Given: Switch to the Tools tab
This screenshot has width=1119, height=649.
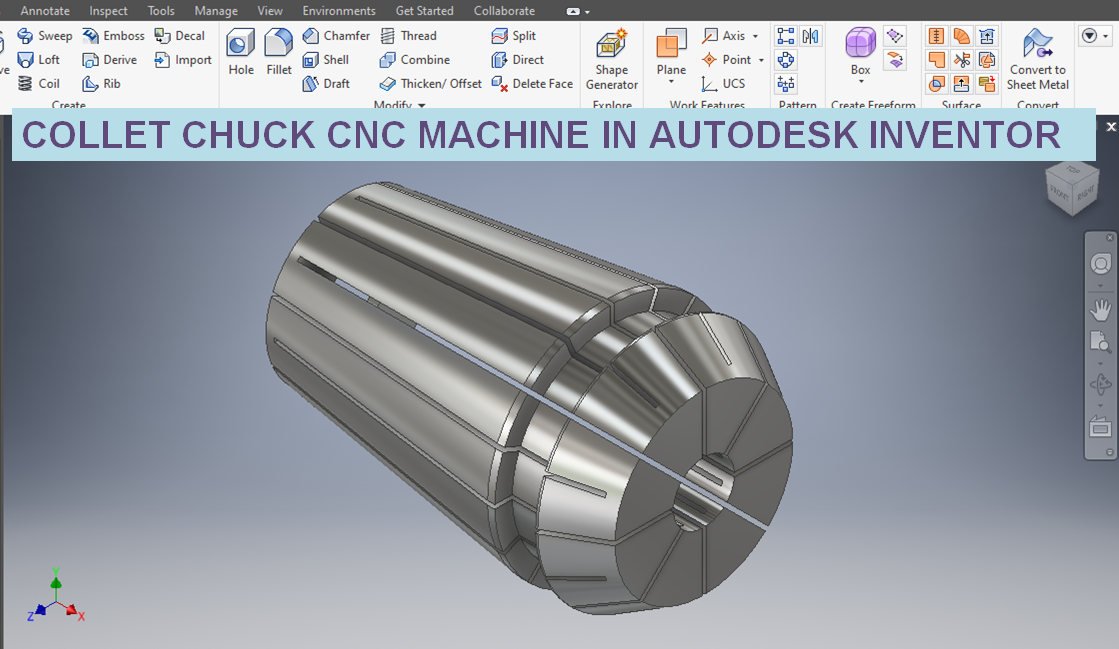Looking at the screenshot, I should coord(161,11).
